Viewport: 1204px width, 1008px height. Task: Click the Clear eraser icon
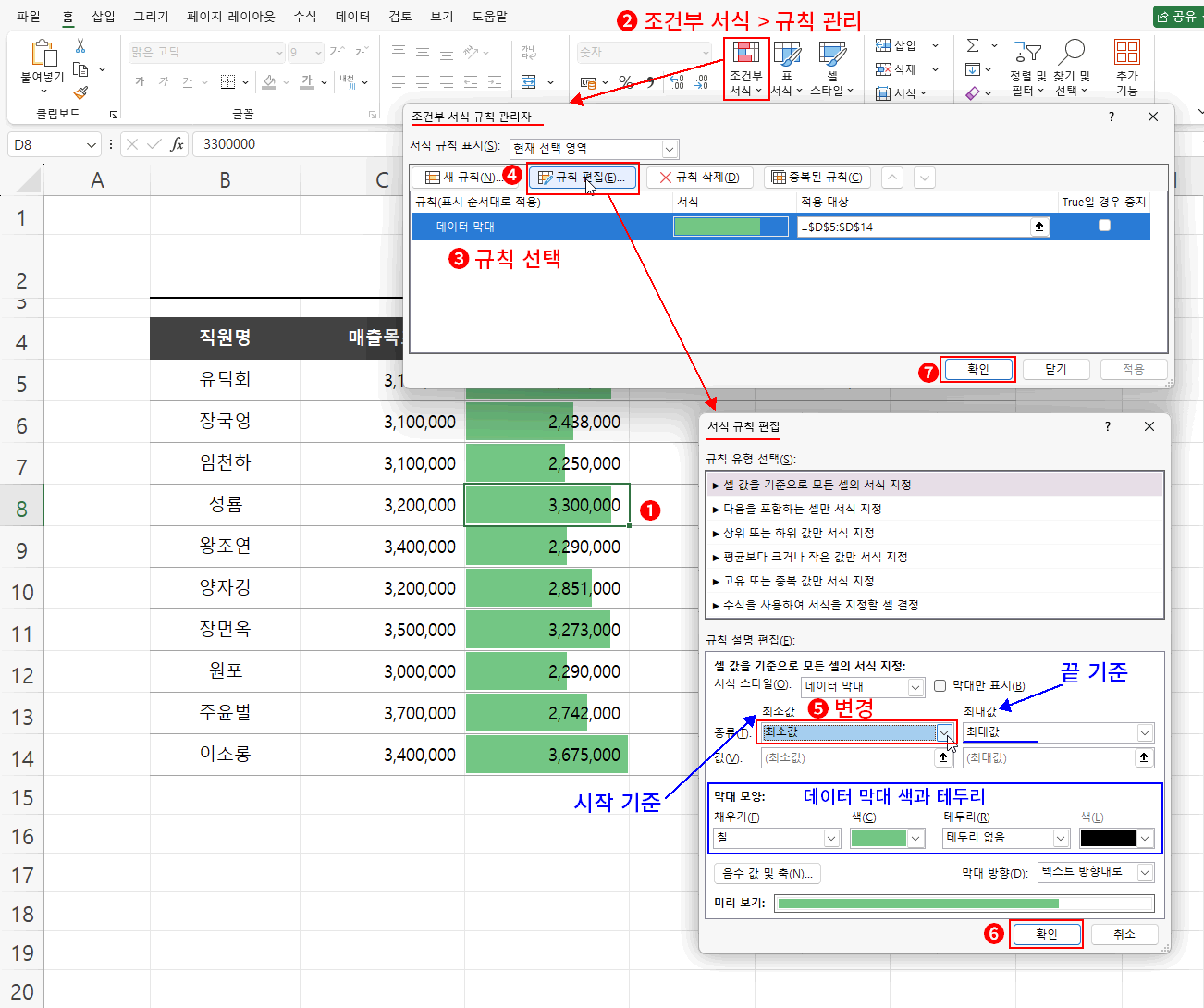pos(973,92)
